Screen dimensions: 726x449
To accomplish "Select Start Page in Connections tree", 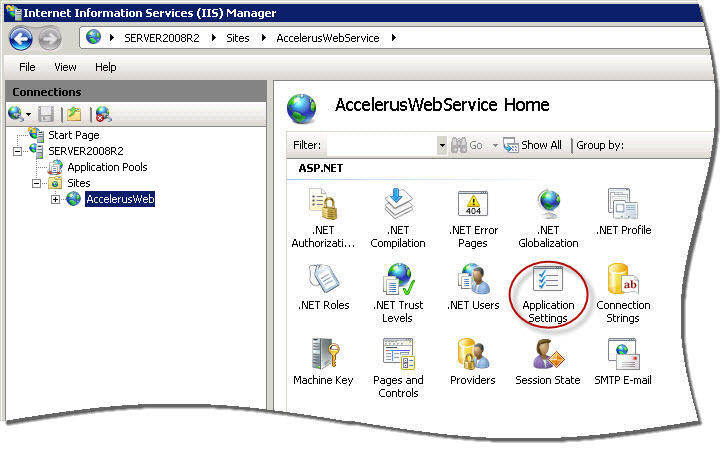I will click(x=74, y=135).
